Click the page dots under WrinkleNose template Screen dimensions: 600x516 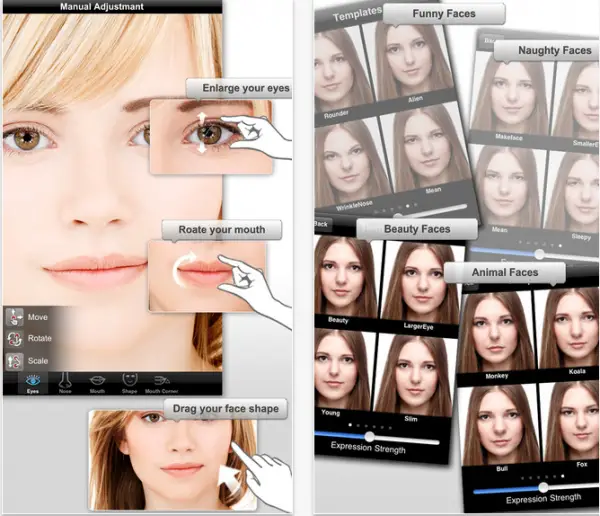click(x=396, y=208)
